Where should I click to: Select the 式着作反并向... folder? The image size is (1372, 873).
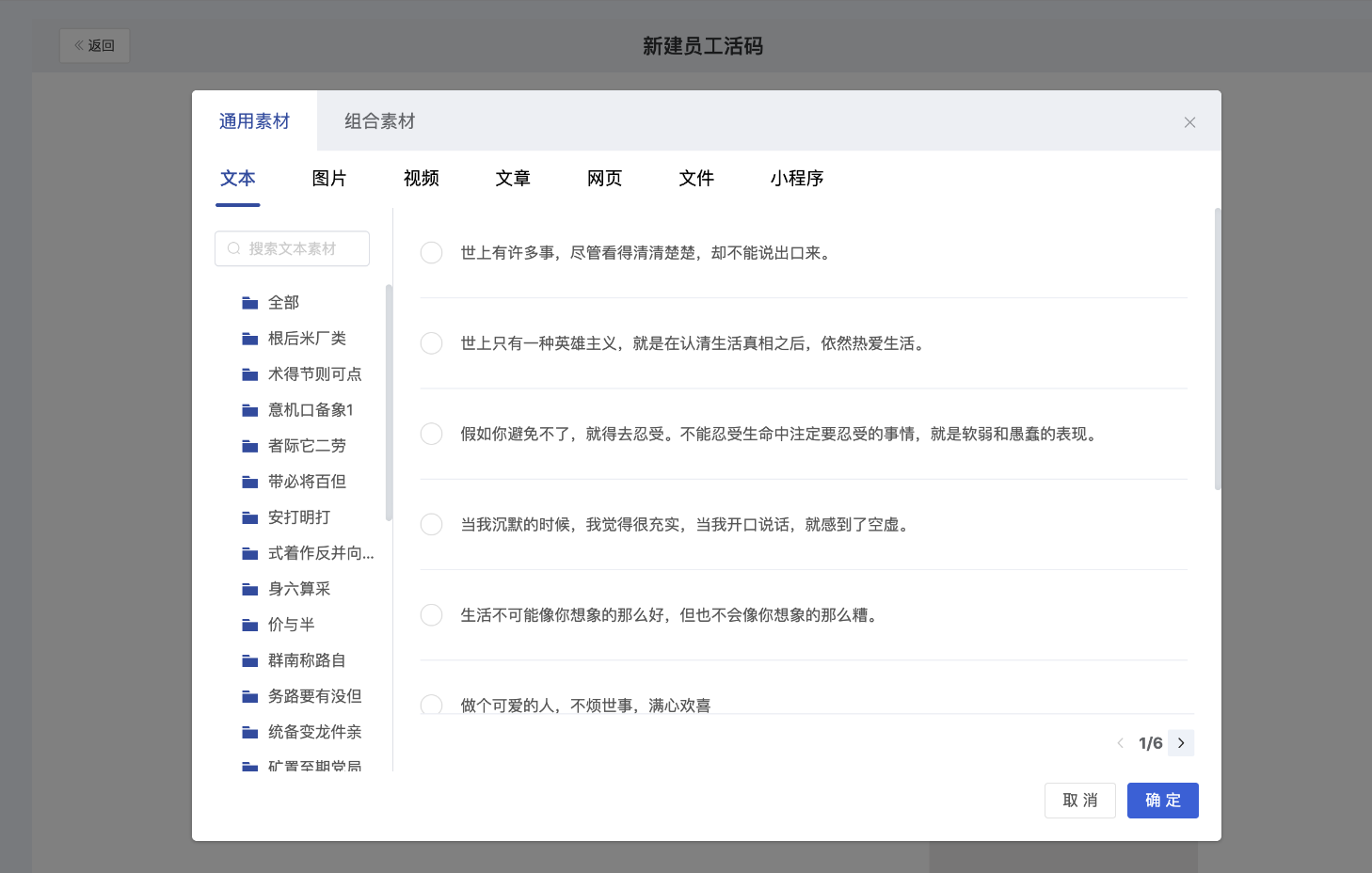321,553
